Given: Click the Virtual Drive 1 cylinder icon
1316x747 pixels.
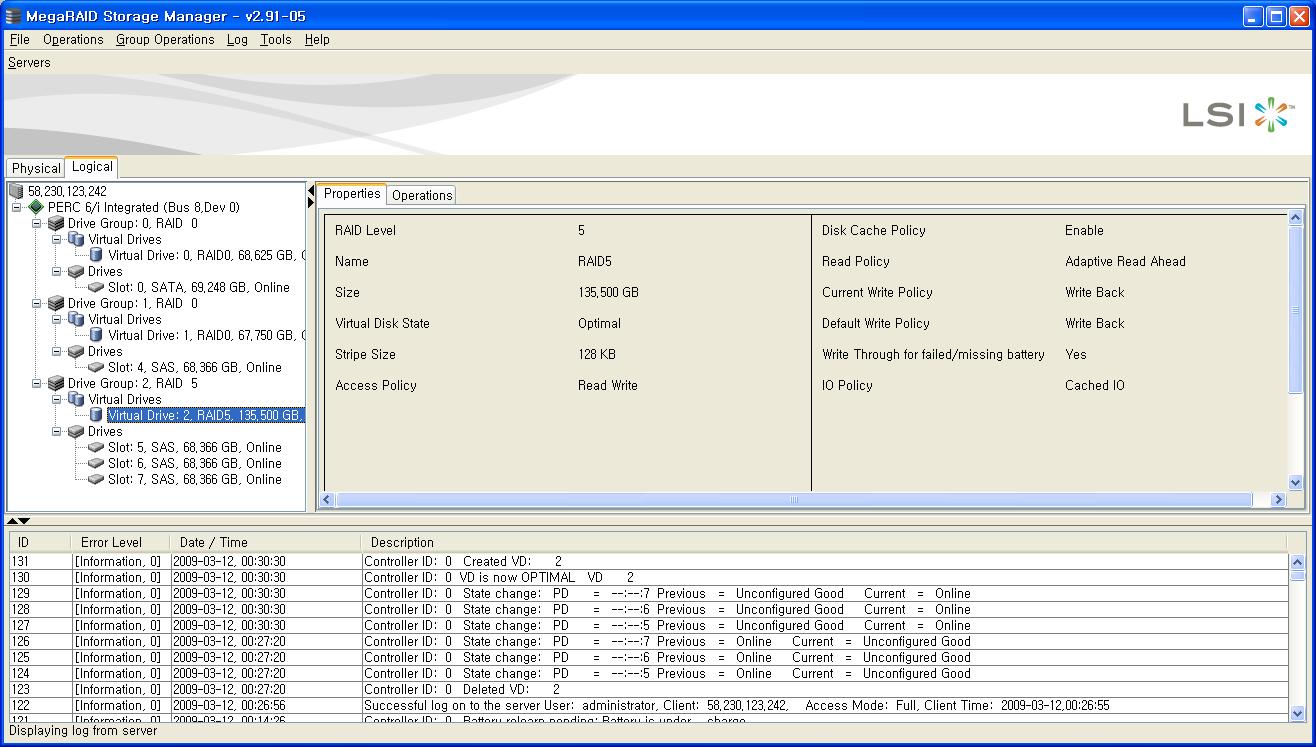Looking at the screenshot, I should point(96,335).
